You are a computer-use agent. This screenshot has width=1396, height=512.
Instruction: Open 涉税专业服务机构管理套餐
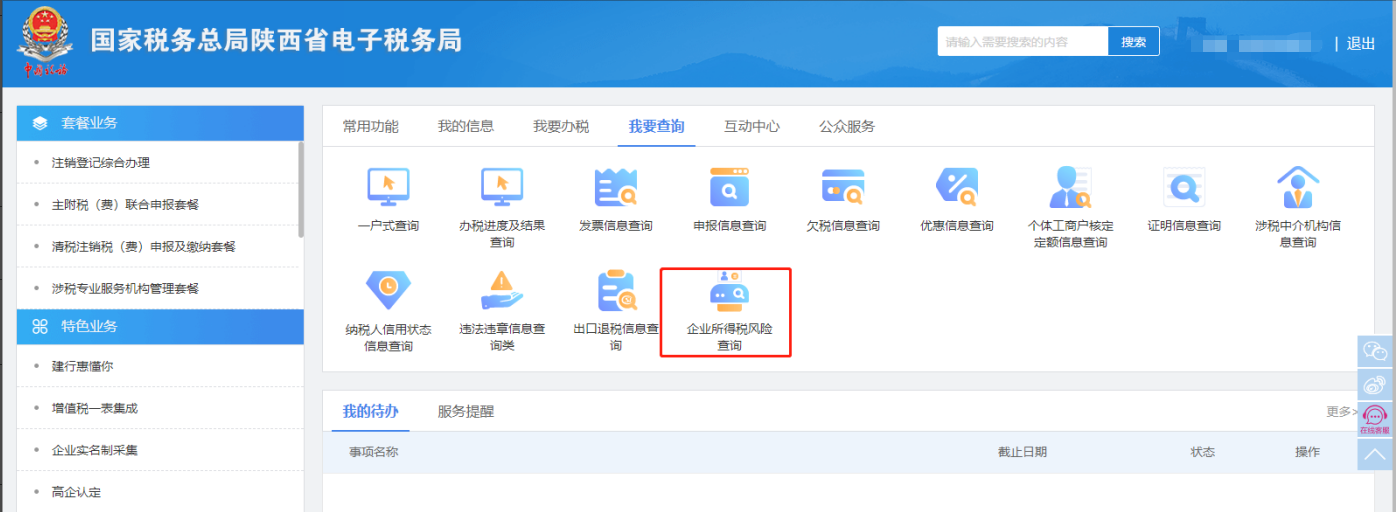point(125,288)
